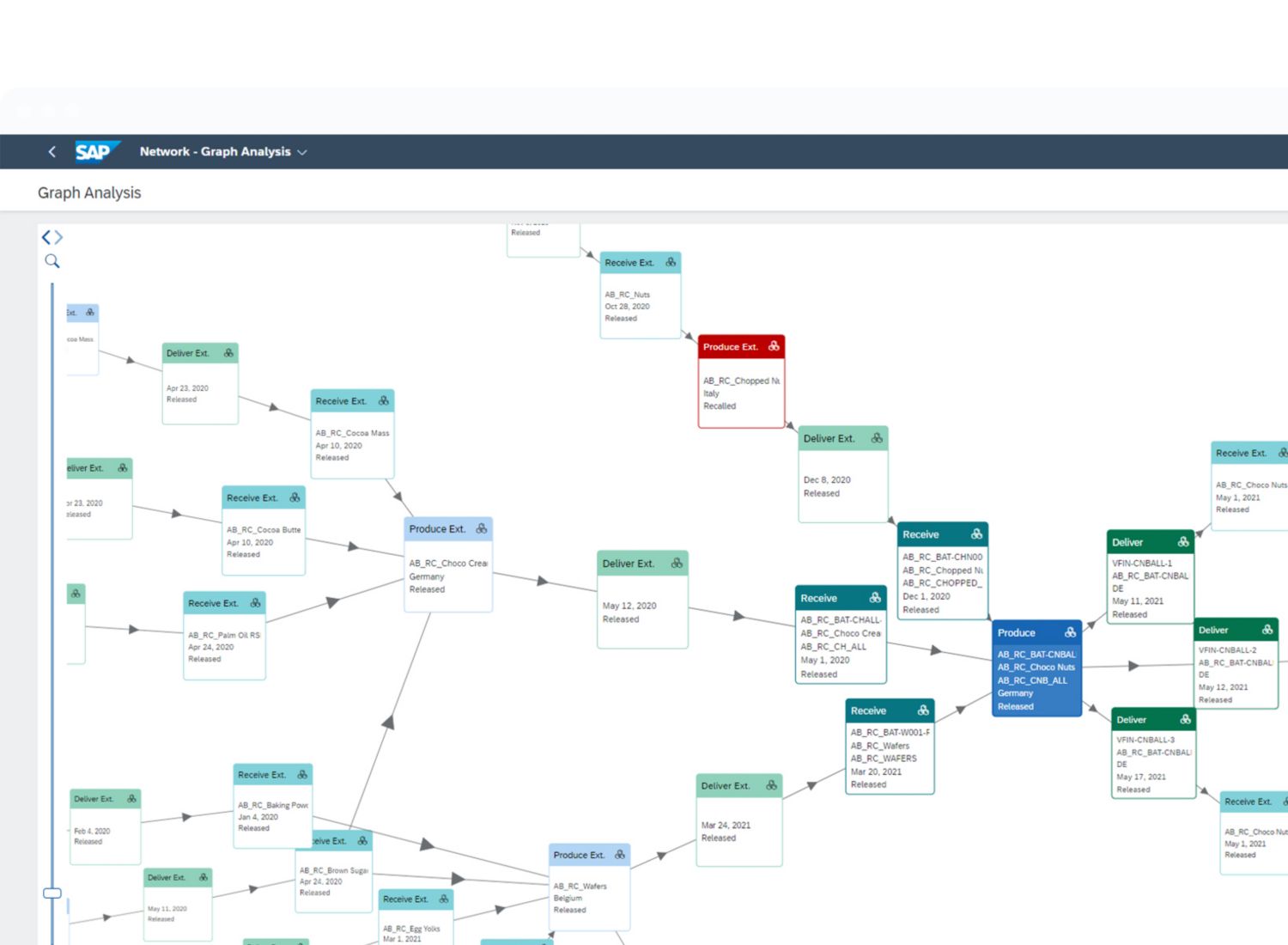Go back using the header back arrow
1288x945 pixels.
pos(52,152)
